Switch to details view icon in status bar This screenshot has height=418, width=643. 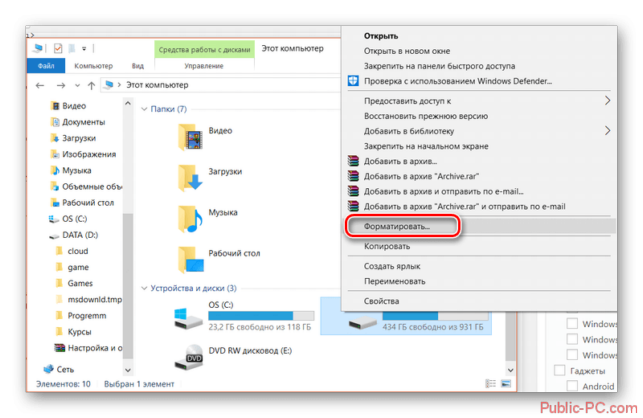tap(490, 384)
